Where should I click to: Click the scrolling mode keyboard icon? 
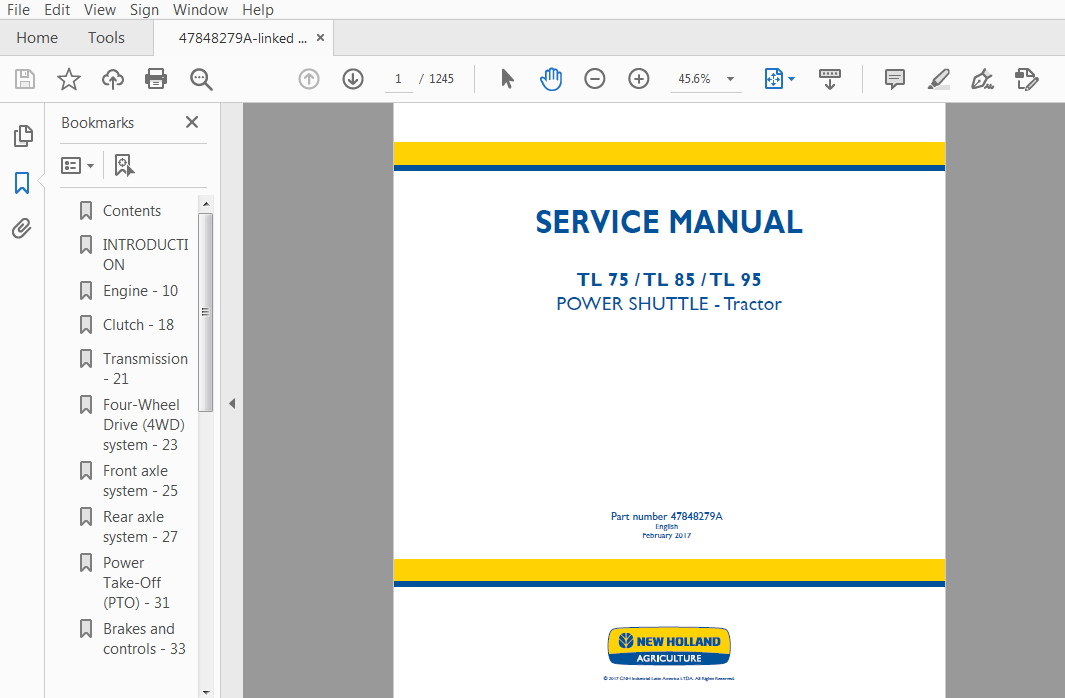pos(829,79)
